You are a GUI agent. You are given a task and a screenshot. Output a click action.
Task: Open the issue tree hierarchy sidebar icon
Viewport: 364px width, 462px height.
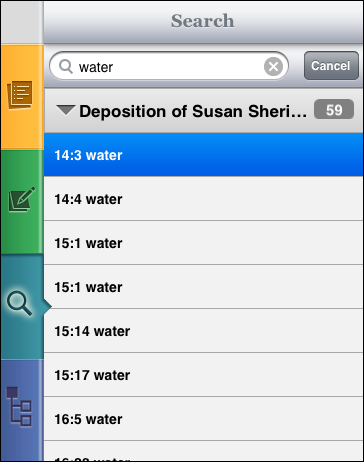19,407
